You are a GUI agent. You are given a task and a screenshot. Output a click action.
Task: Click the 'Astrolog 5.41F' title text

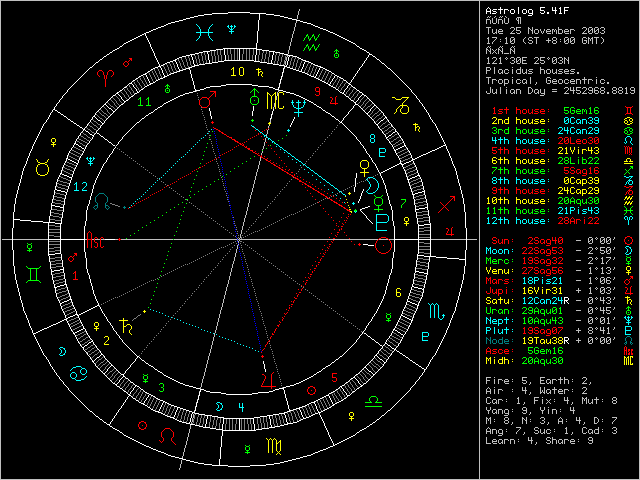coord(527,11)
